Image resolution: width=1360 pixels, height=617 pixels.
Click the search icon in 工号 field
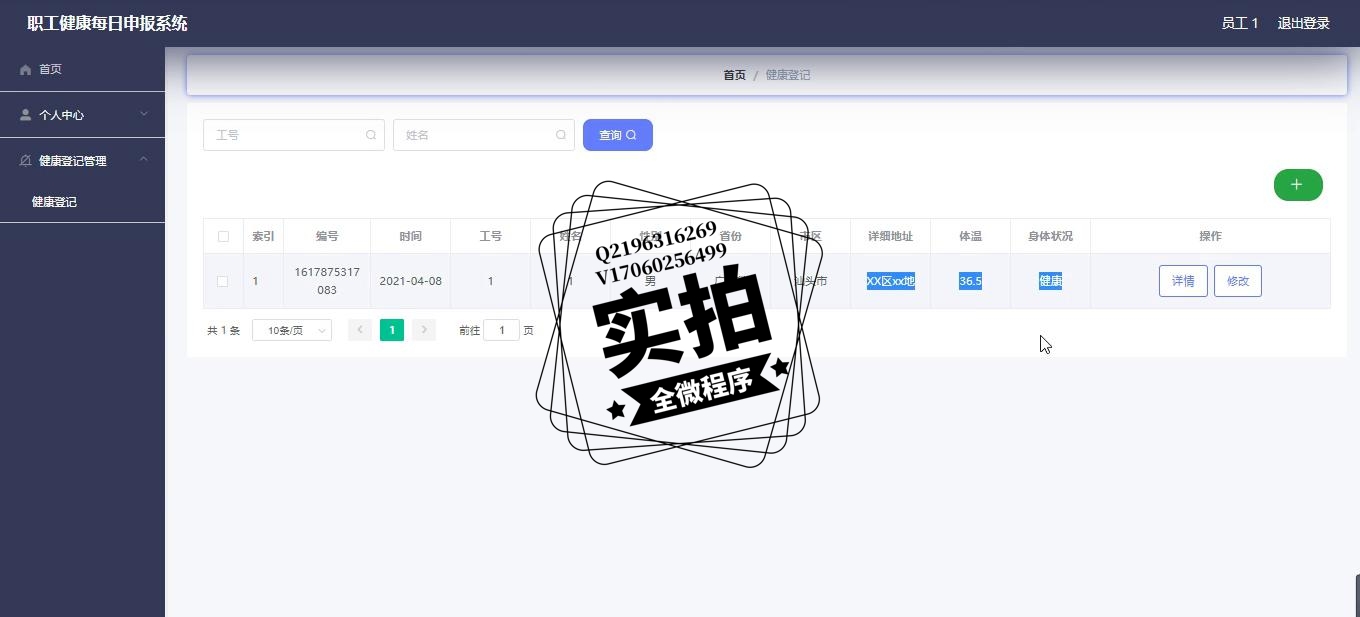[x=371, y=135]
